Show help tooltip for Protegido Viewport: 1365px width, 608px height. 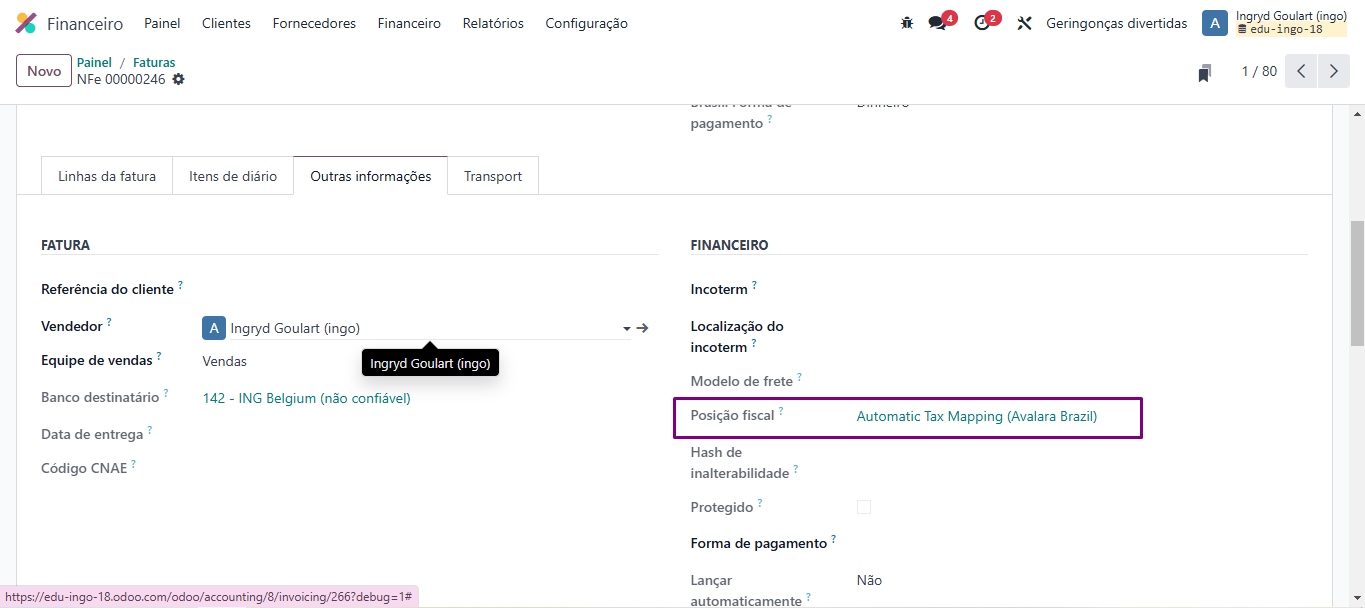[760, 503]
